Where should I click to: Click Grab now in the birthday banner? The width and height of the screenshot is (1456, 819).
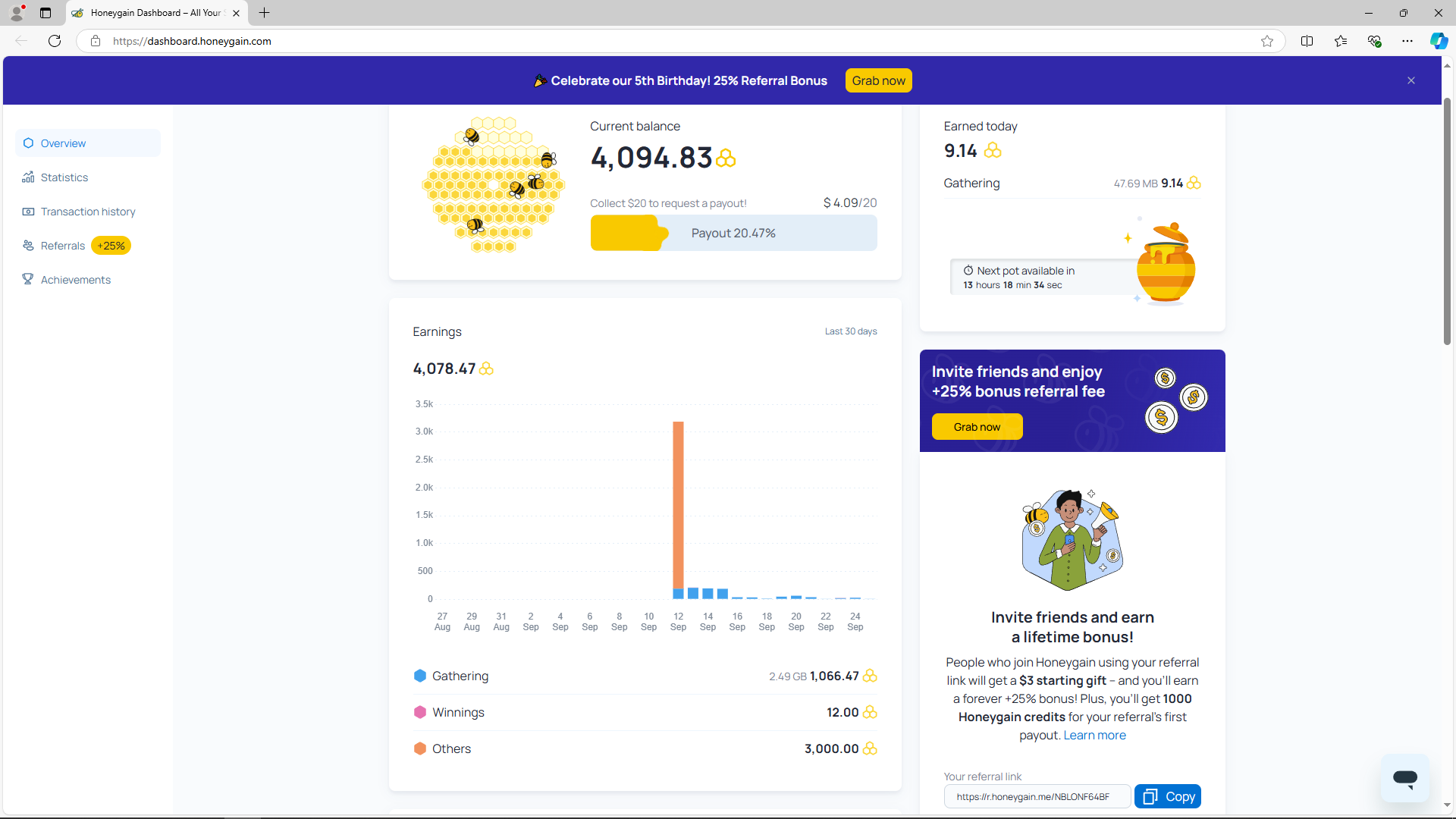pos(878,80)
